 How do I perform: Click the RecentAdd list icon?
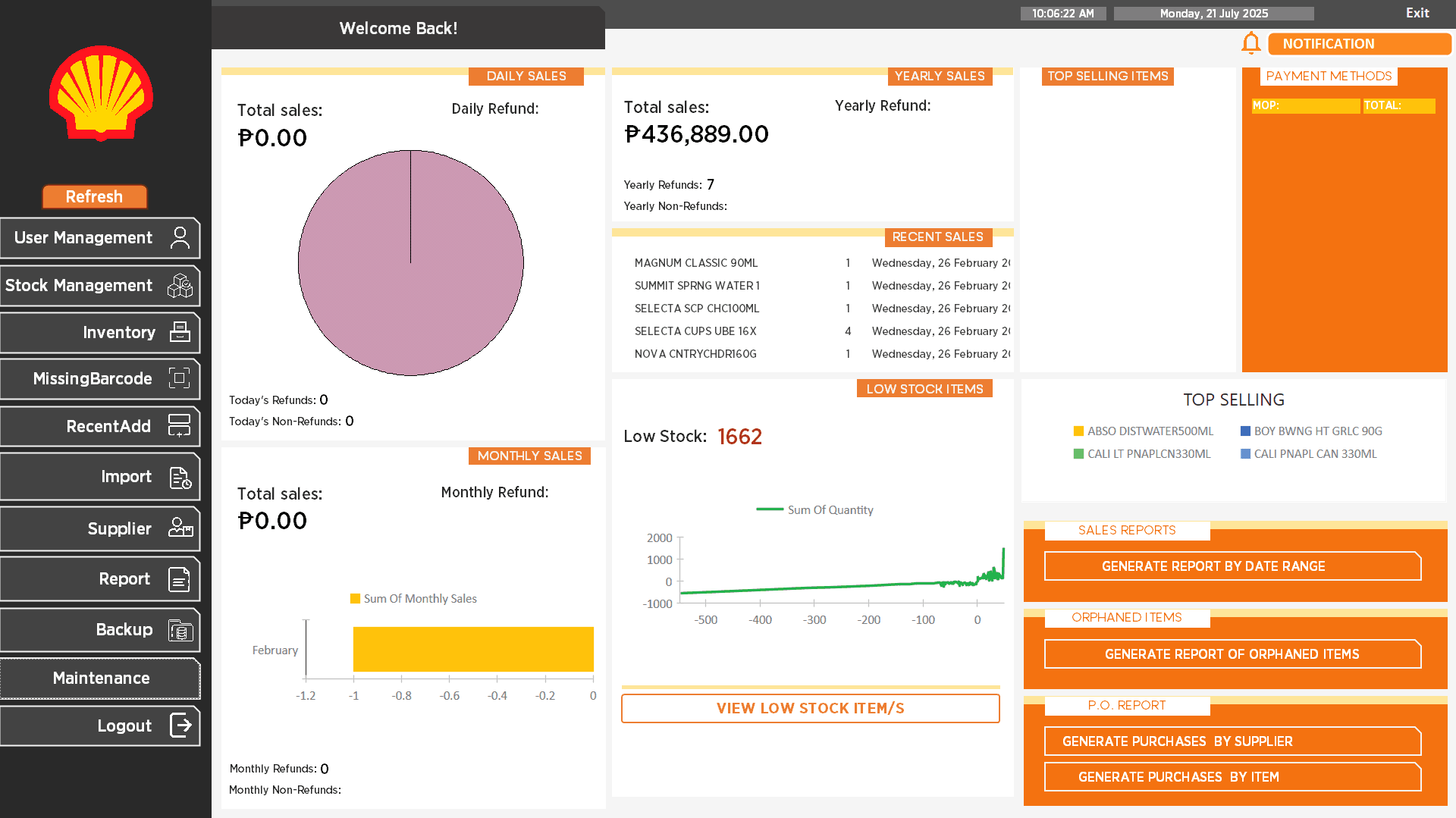tap(180, 426)
